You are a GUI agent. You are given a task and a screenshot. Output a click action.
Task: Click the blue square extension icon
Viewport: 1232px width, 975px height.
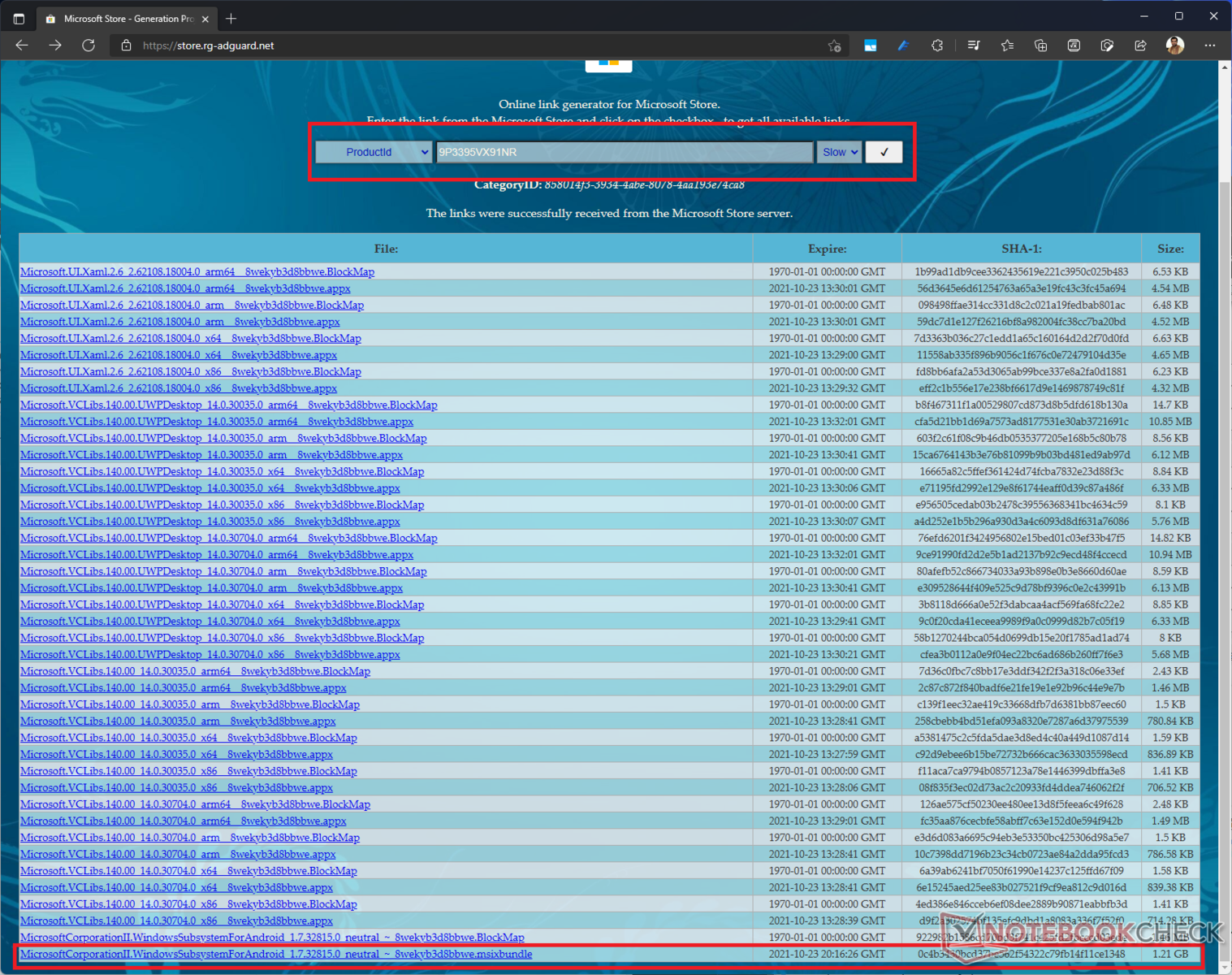[870, 45]
